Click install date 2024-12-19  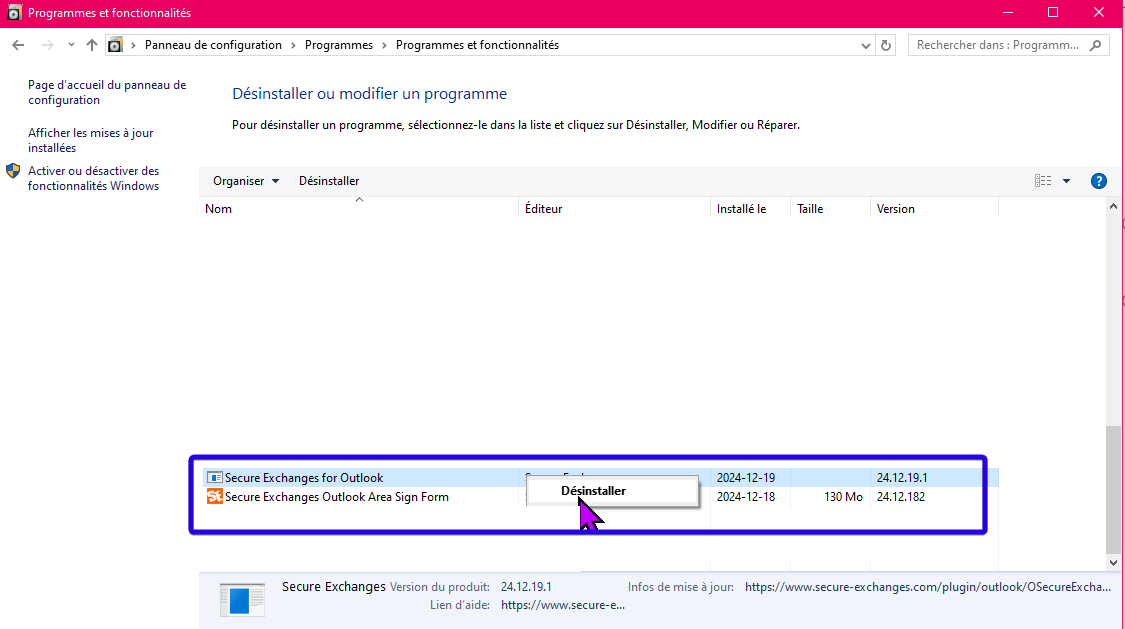746,478
